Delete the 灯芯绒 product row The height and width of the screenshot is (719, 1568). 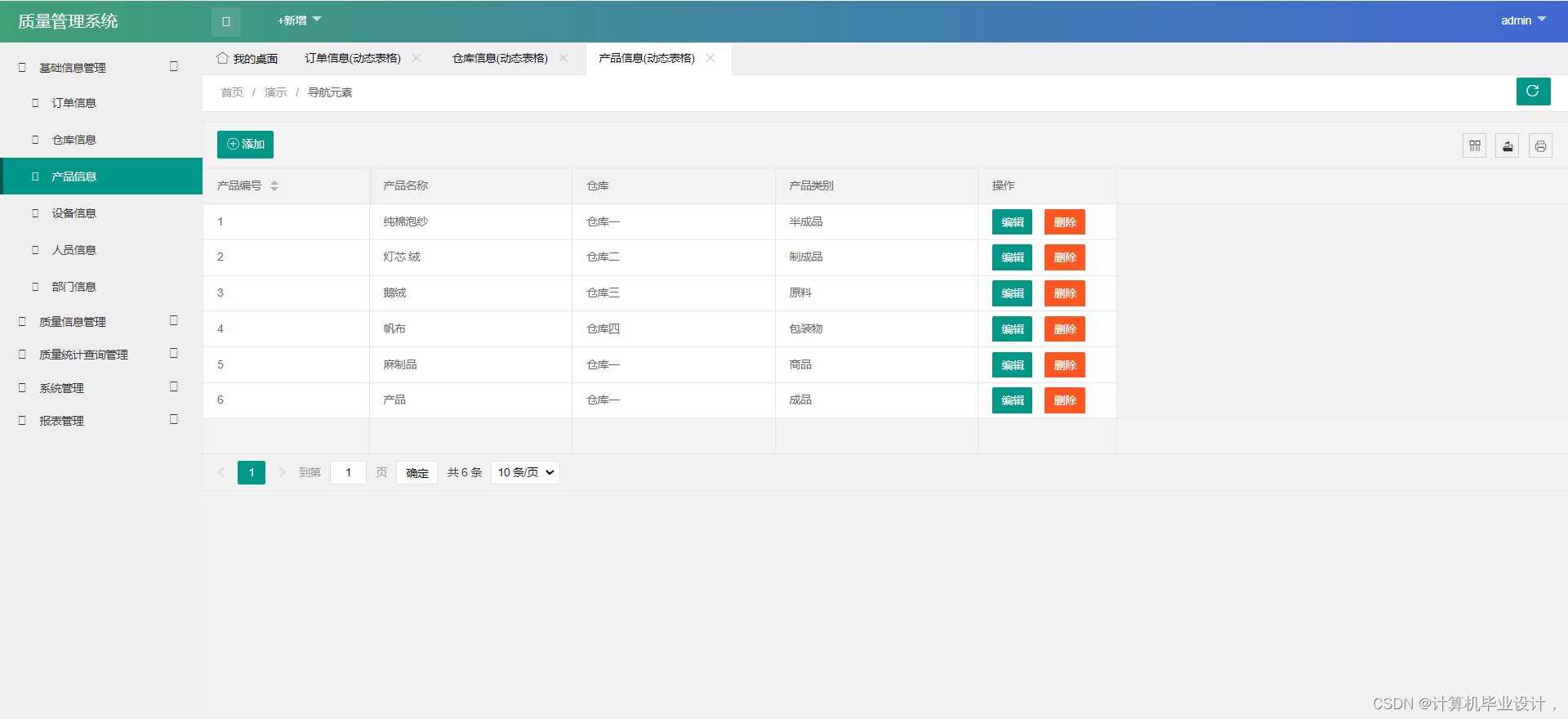click(x=1065, y=257)
